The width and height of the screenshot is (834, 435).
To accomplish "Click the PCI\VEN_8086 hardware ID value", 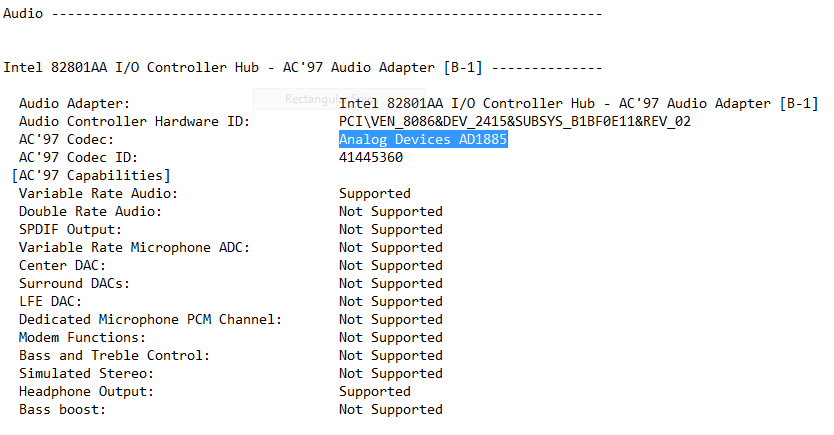I will click(x=514, y=122).
